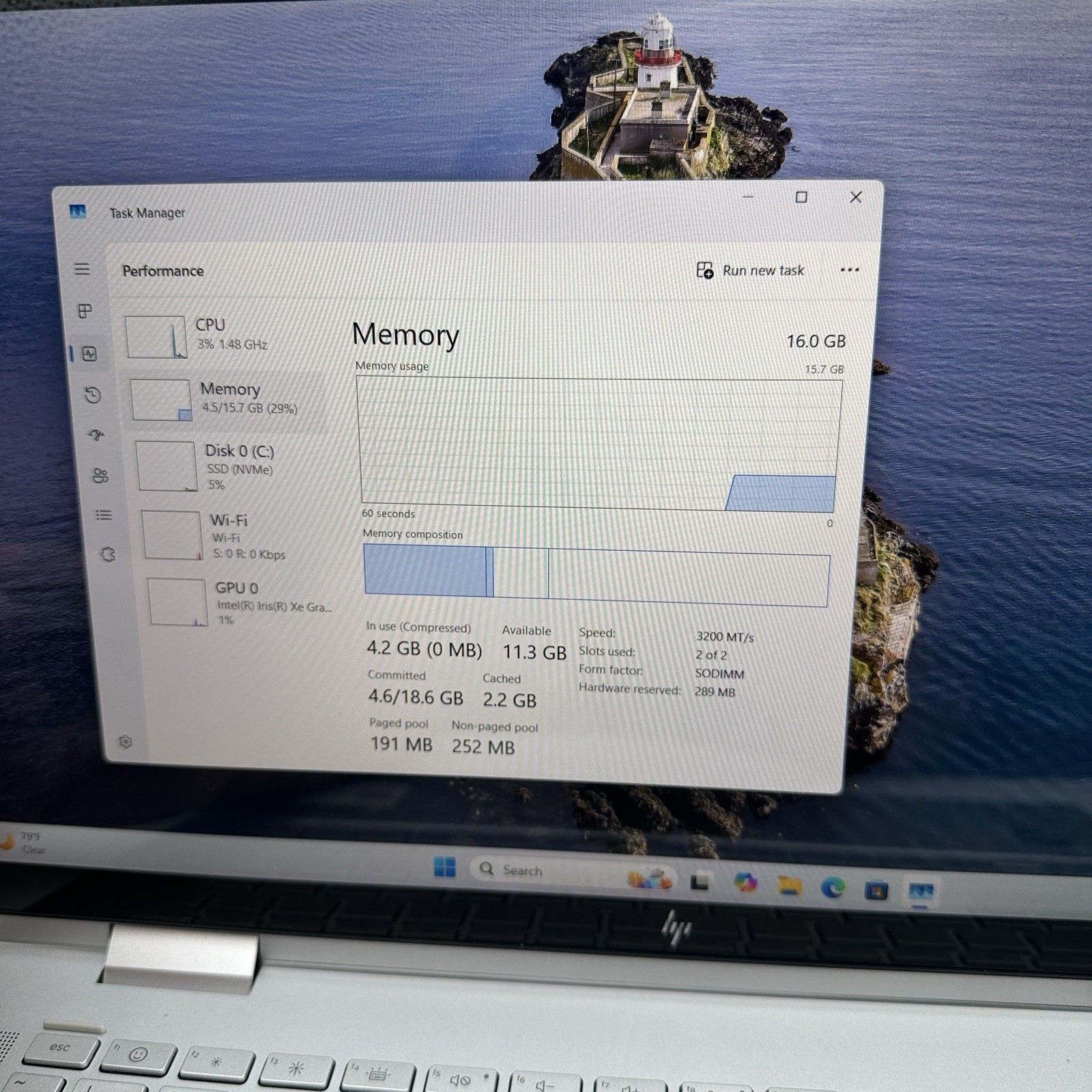
Task: Click the Memory composition bar
Action: 597,575
